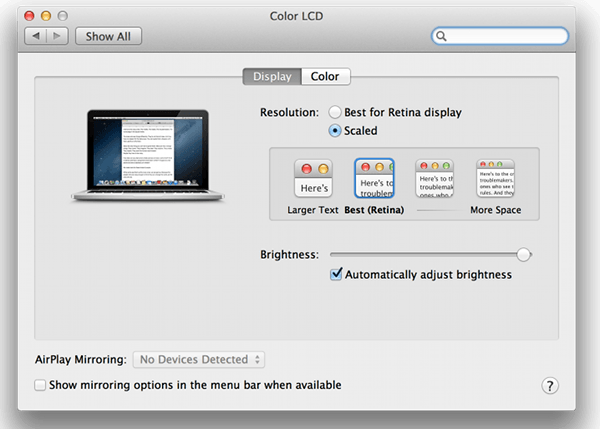The height and width of the screenshot is (429, 600).
Task: Click the Brightness slider knob
Action: click(524, 255)
